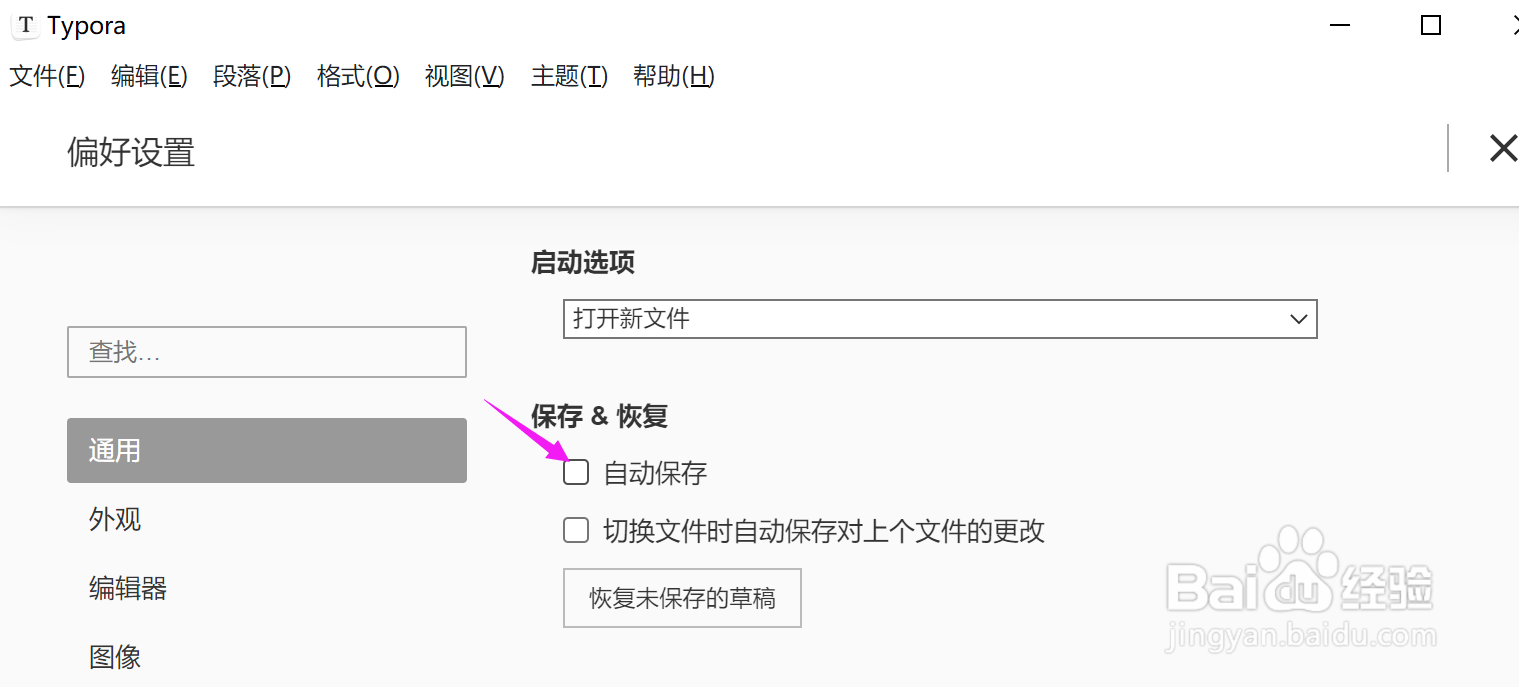This screenshot has height=687, width=1519.
Task: Select the 通用 settings category
Action: click(267, 451)
